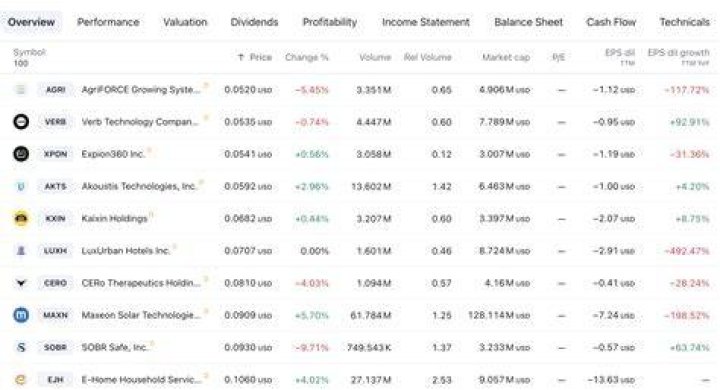
Task: Open the EJH ticker symbol
Action: [x=55, y=379]
